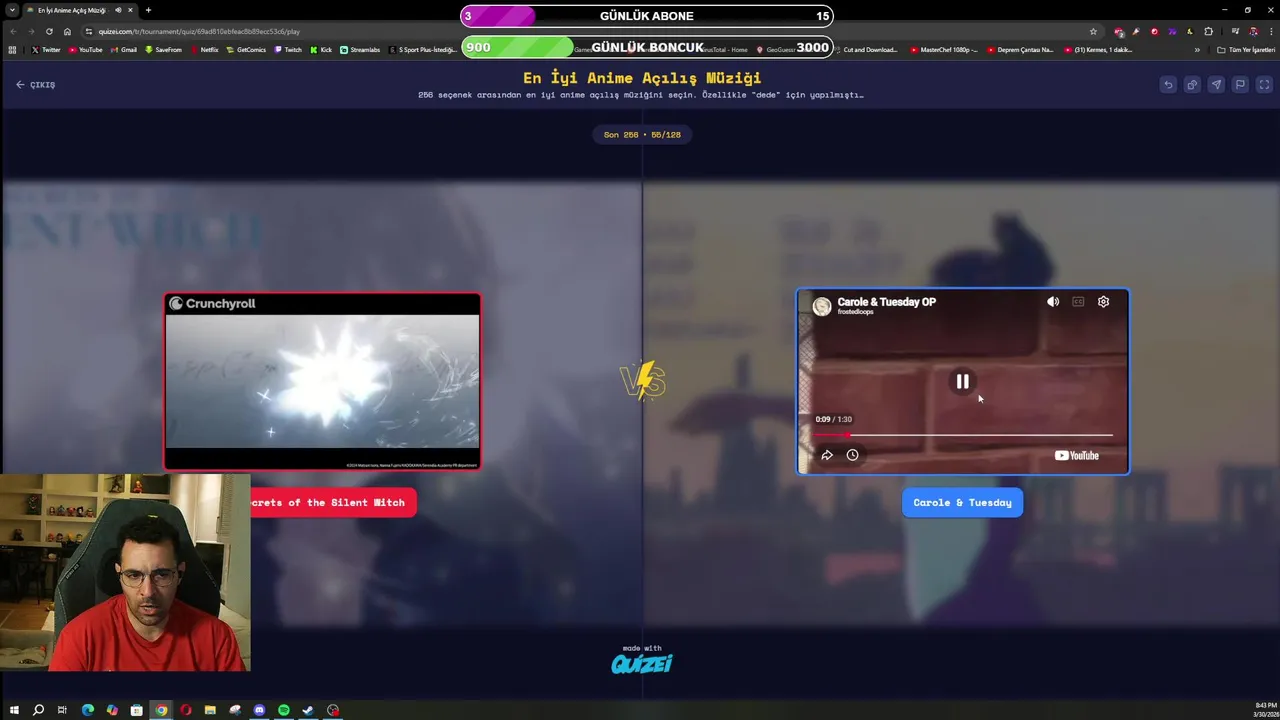Screen dimensions: 1280x720
Task: Open the Cut and Download bookmark
Action: click(865, 49)
